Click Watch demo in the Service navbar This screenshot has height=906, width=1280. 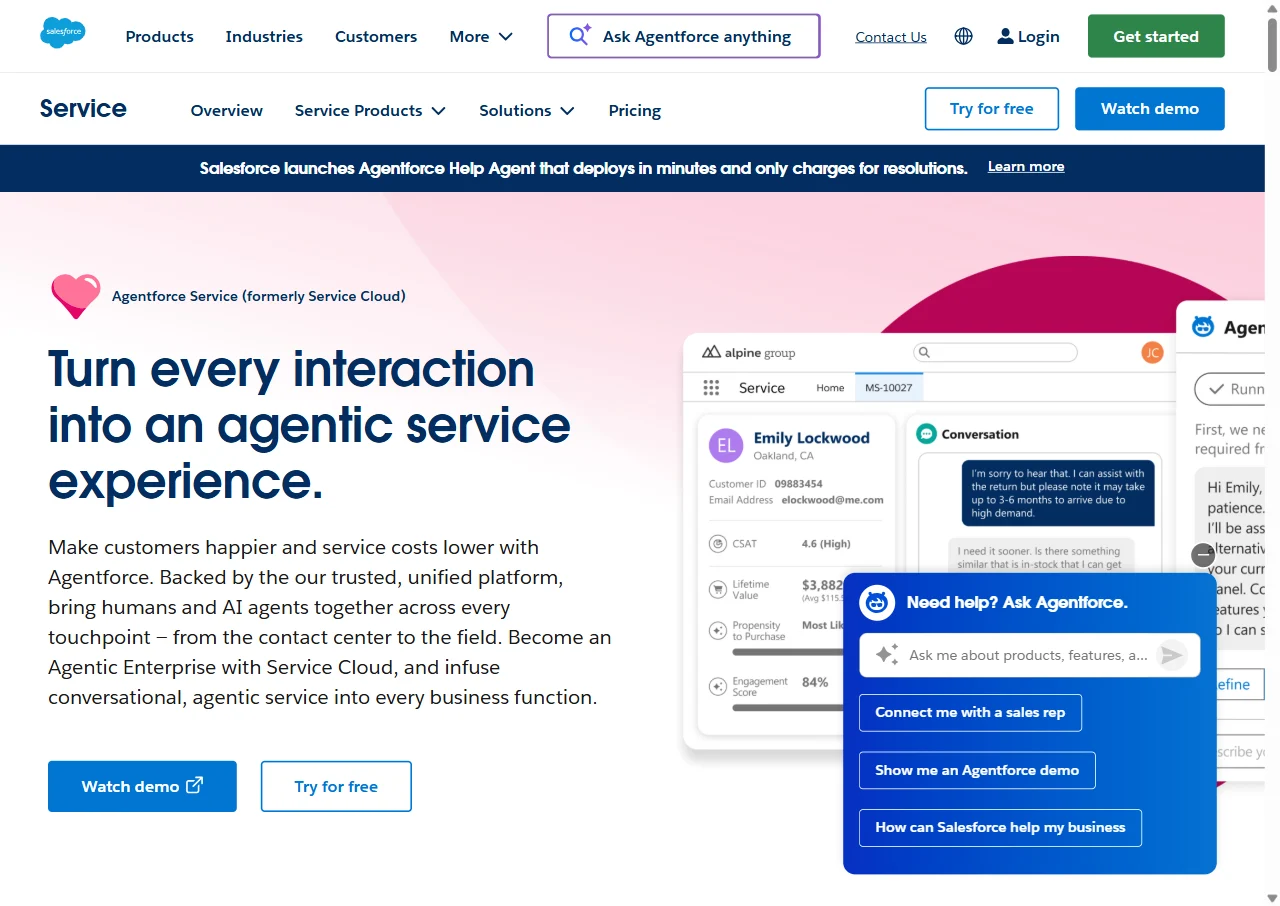coord(1150,109)
